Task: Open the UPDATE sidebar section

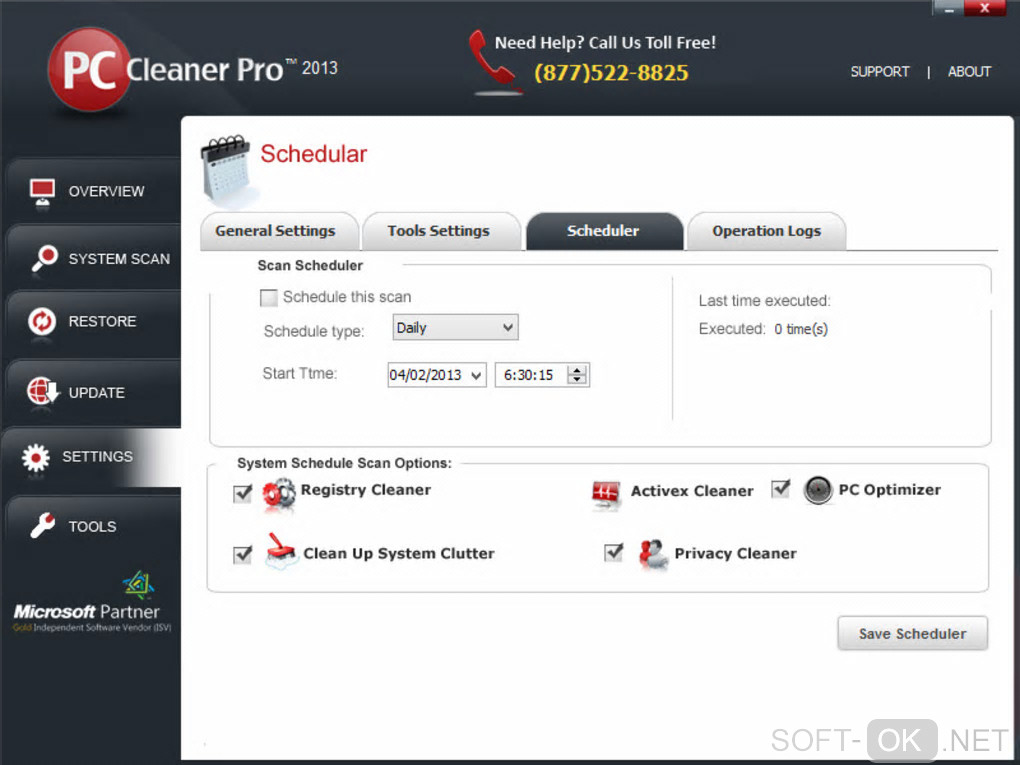Action: tap(92, 392)
